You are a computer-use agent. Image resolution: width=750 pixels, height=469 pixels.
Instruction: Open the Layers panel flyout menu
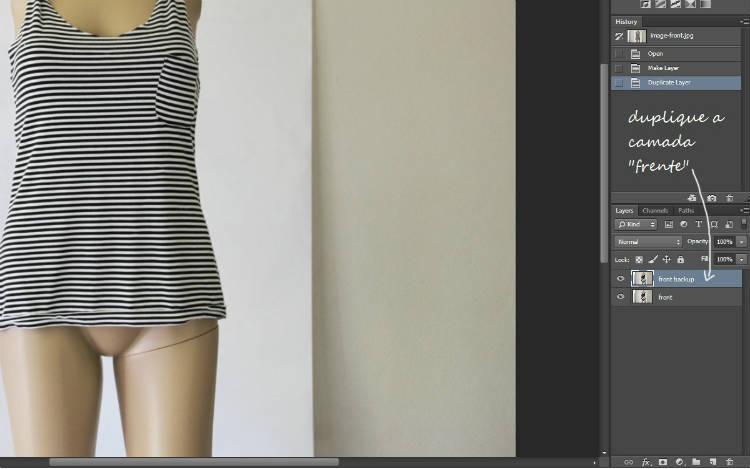744,210
